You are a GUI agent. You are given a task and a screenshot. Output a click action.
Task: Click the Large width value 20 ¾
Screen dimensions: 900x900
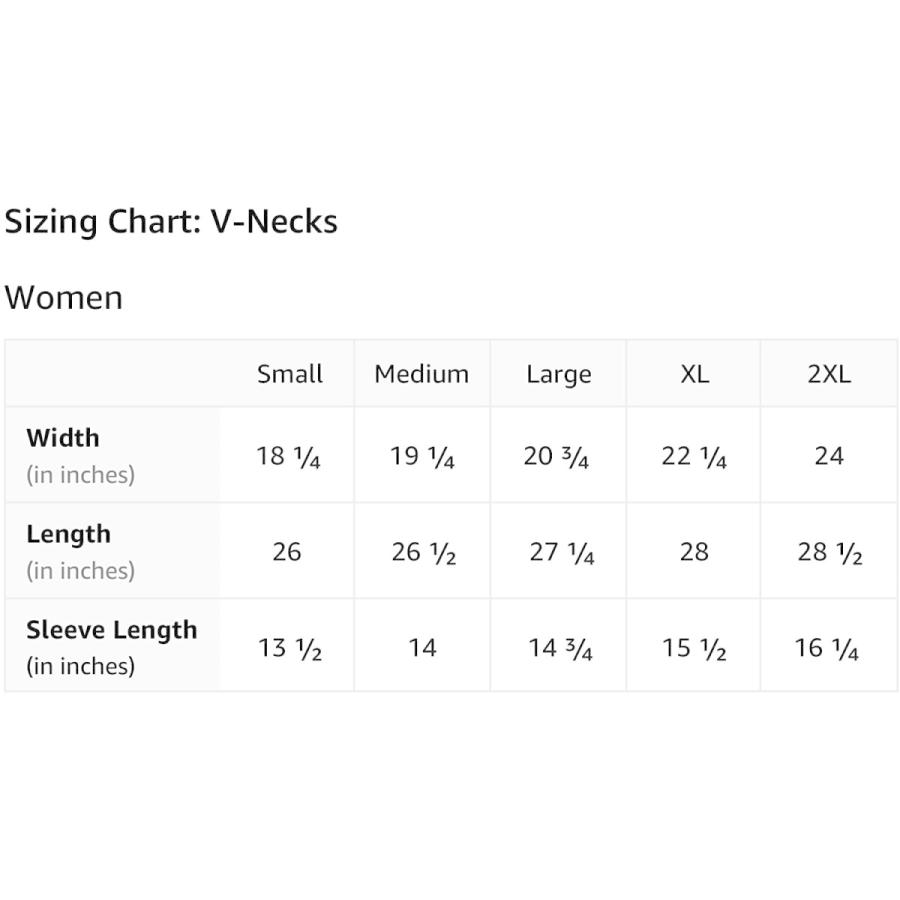[556, 457]
